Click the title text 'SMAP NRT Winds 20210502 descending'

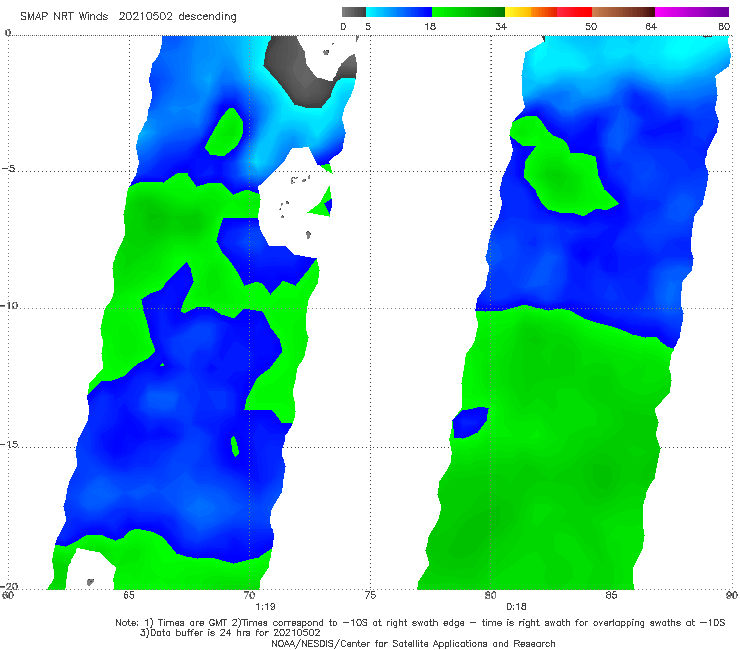[x=128, y=17]
